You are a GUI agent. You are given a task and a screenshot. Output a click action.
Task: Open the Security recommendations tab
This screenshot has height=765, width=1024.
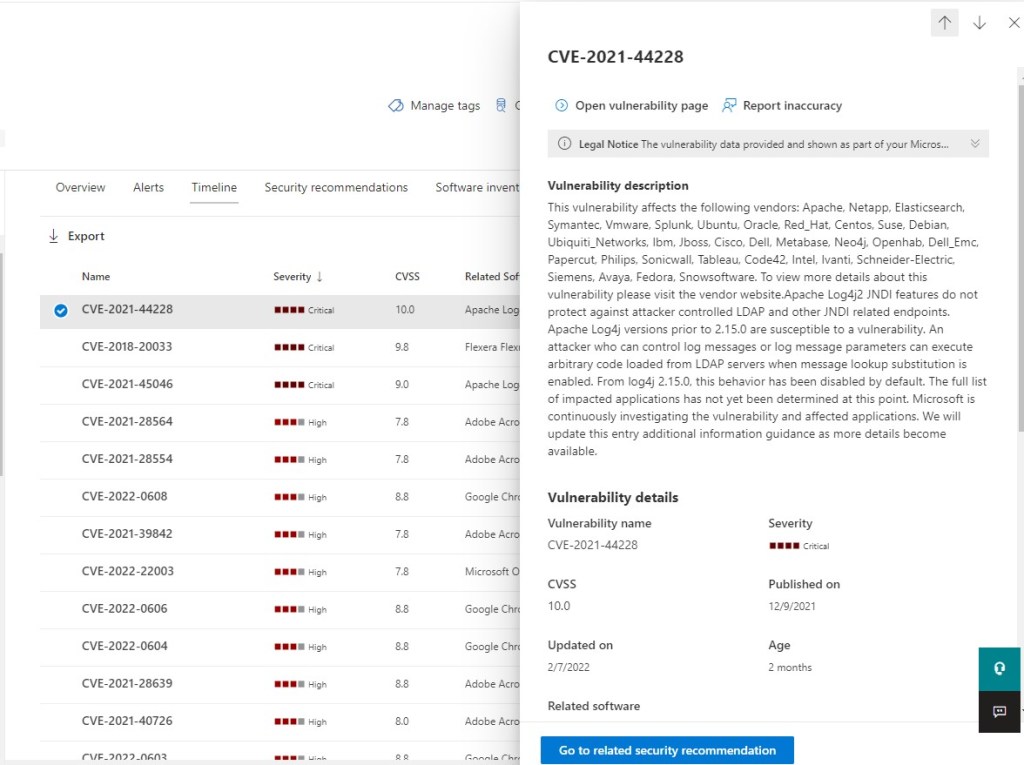point(336,188)
